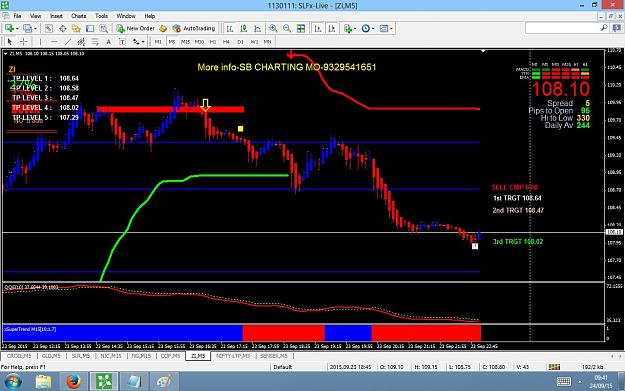Viewport: 625px width, 391px height.
Task: Toggle Chart Shift button
Action: coord(332,28)
